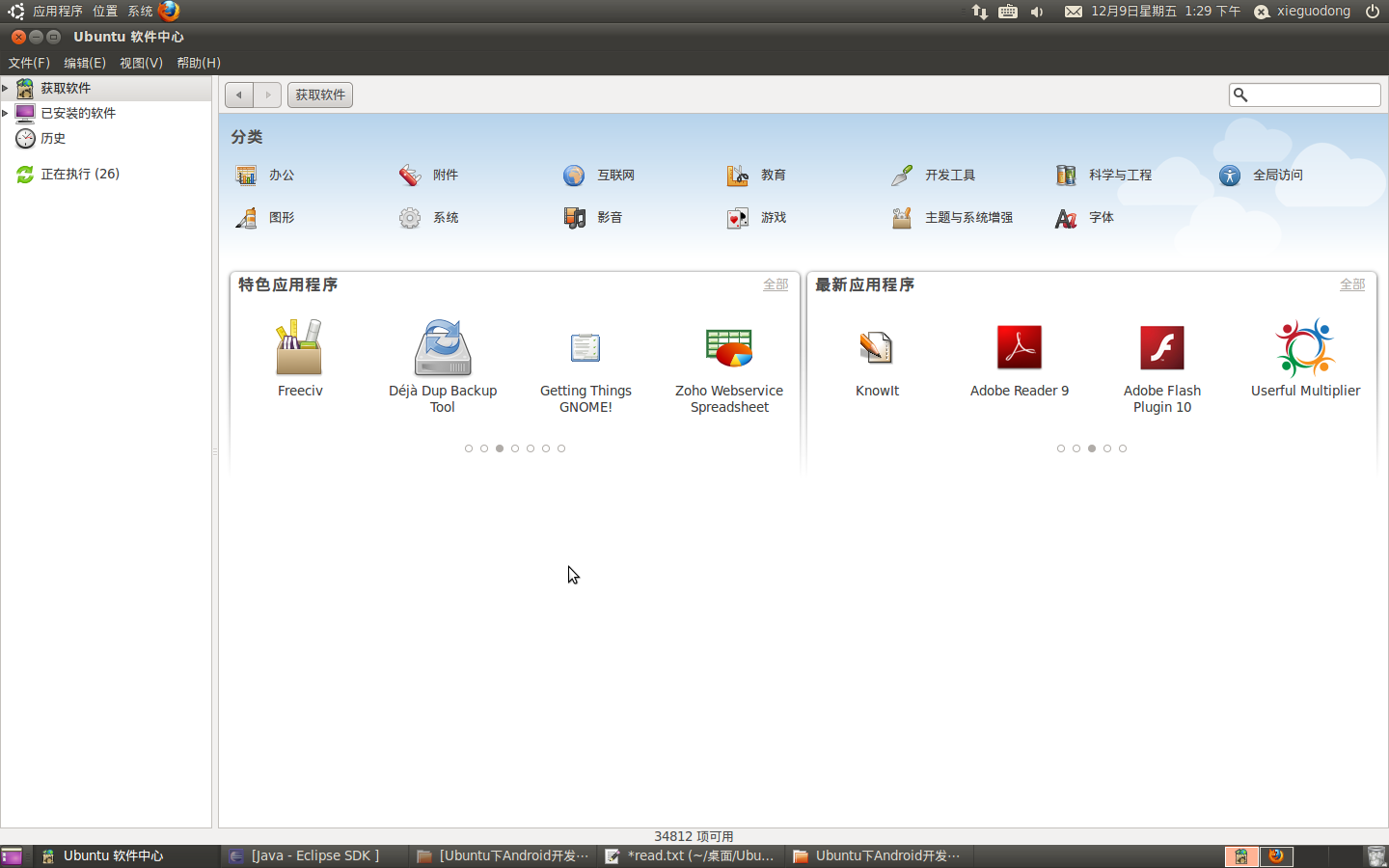Open the network connections indicator
Image resolution: width=1389 pixels, height=868 pixels.
pyautogui.click(x=980, y=12)
